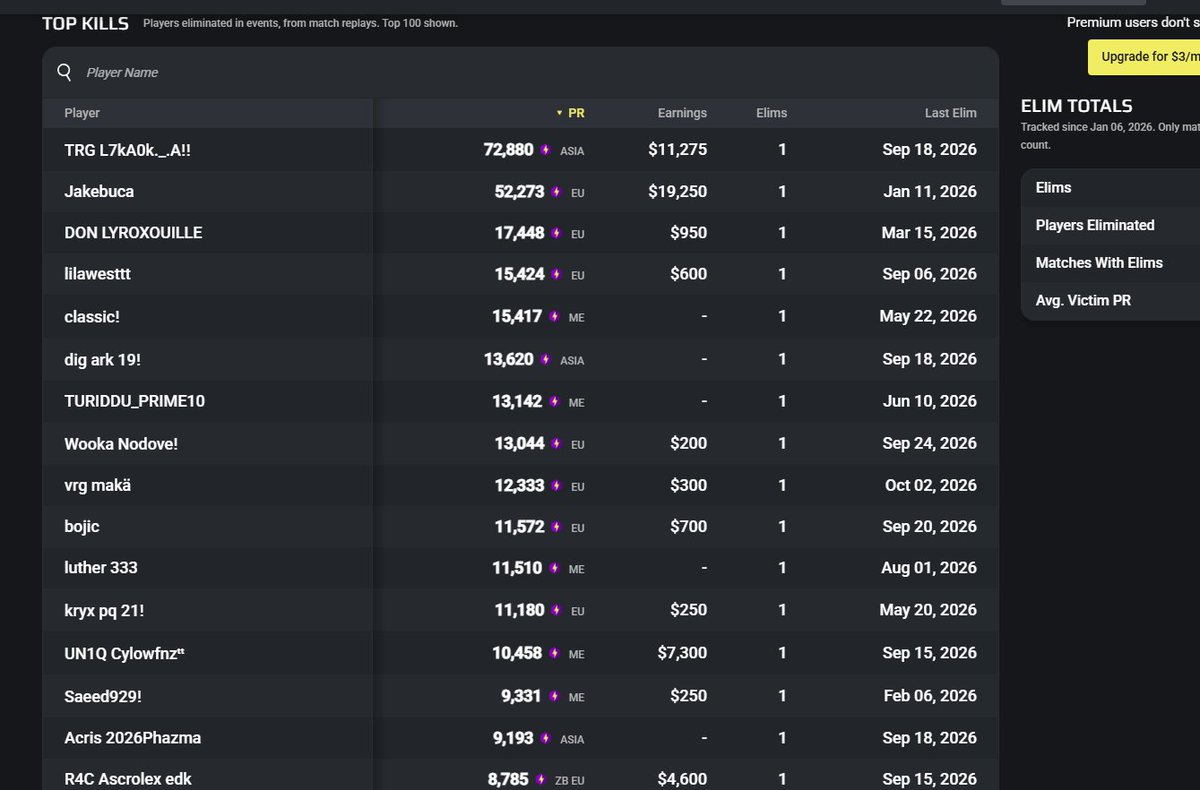
Task: Click lightning PR icon beside 10,458
Action: click(x=553, y=654)
